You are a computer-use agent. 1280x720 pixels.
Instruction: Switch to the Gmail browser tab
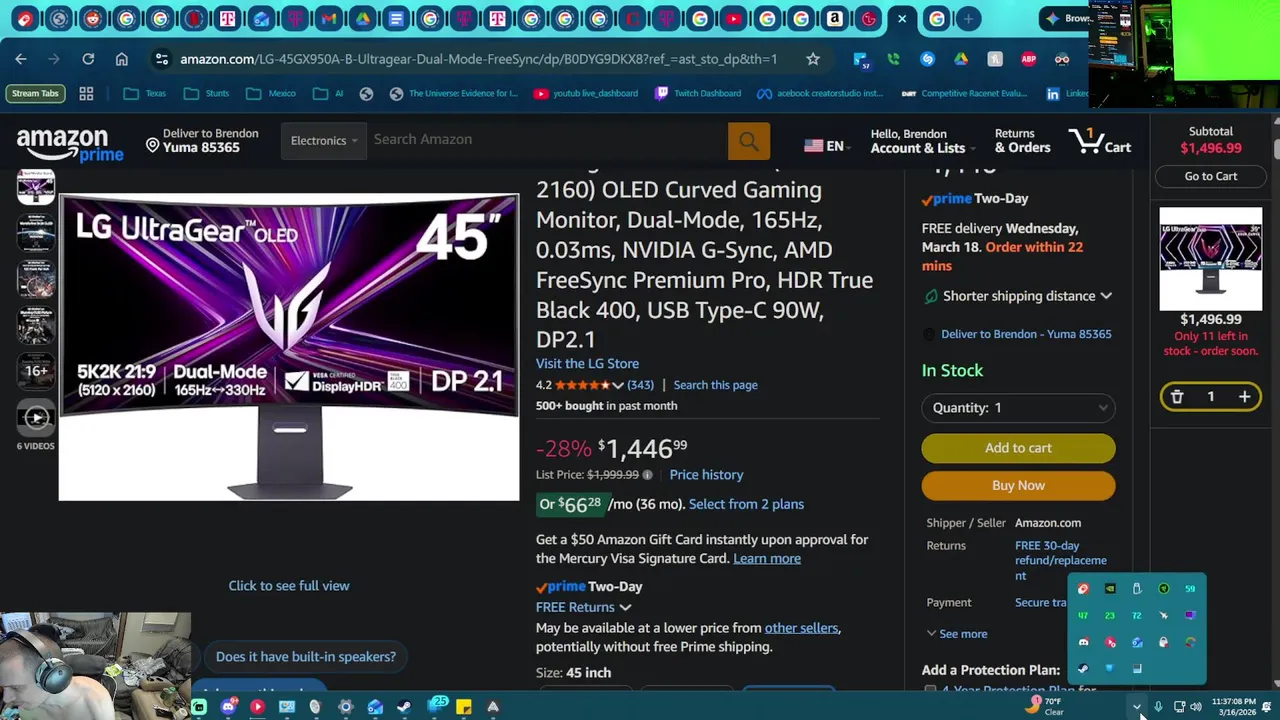point(329,18)
